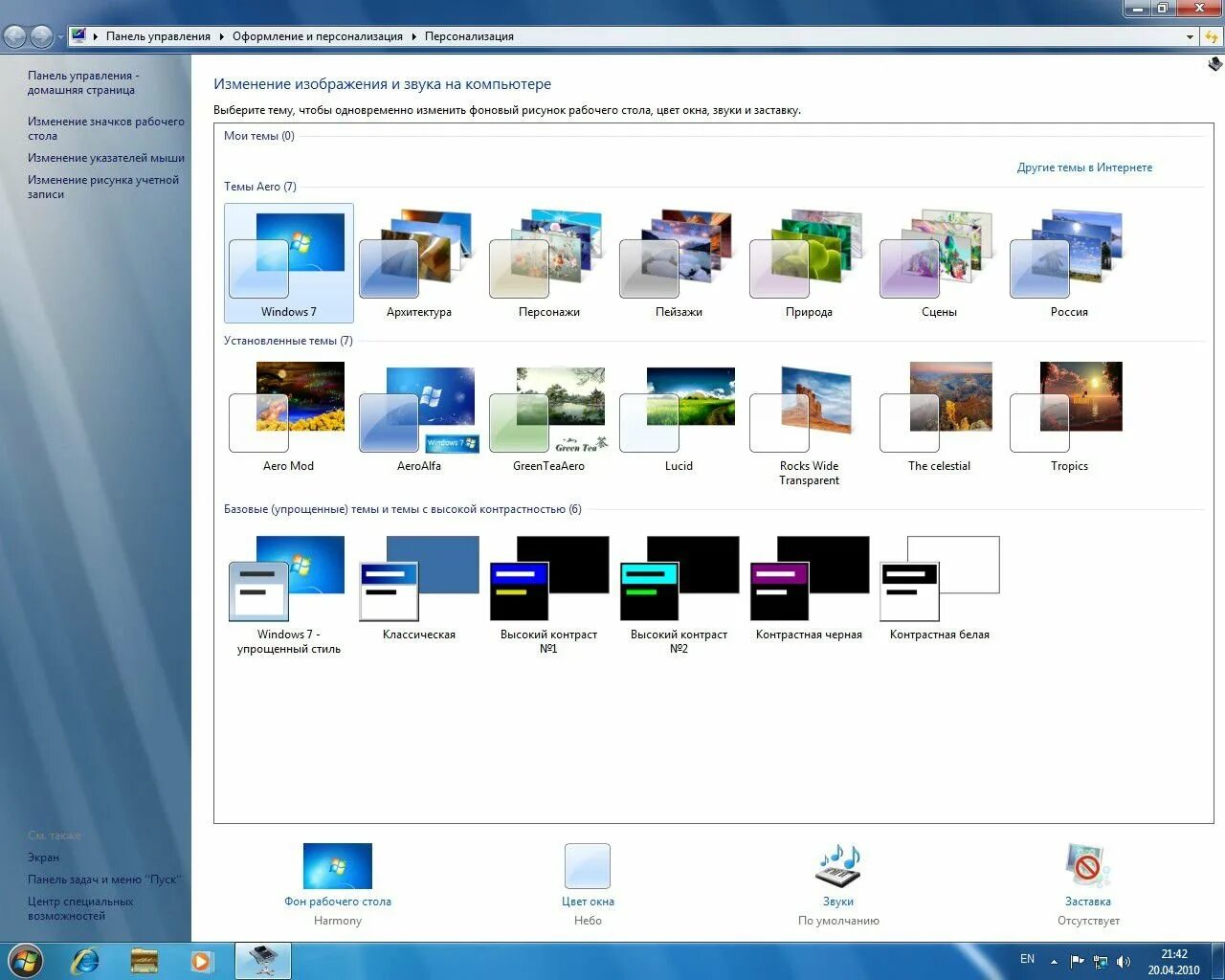This screenshot has width=1225, height=980.
Task: Select the Tropics theme
Action: click(1069, 417)
